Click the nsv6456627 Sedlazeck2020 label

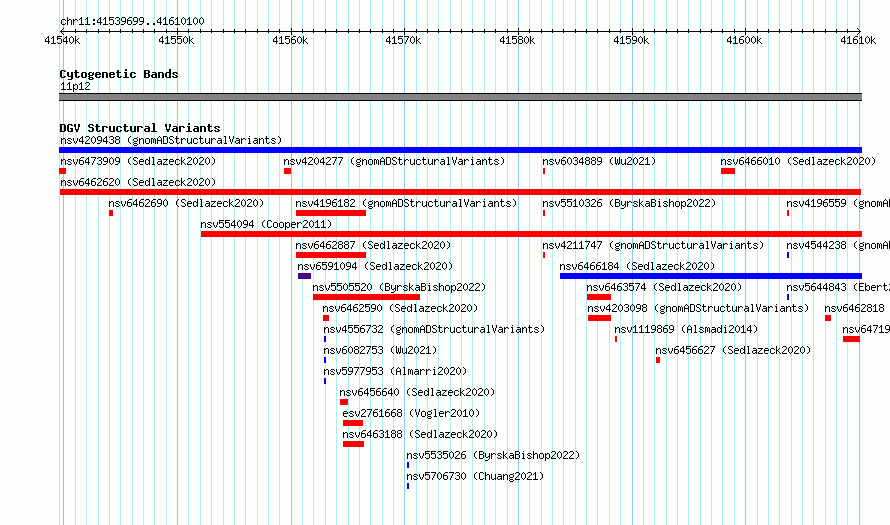[733, 350]
